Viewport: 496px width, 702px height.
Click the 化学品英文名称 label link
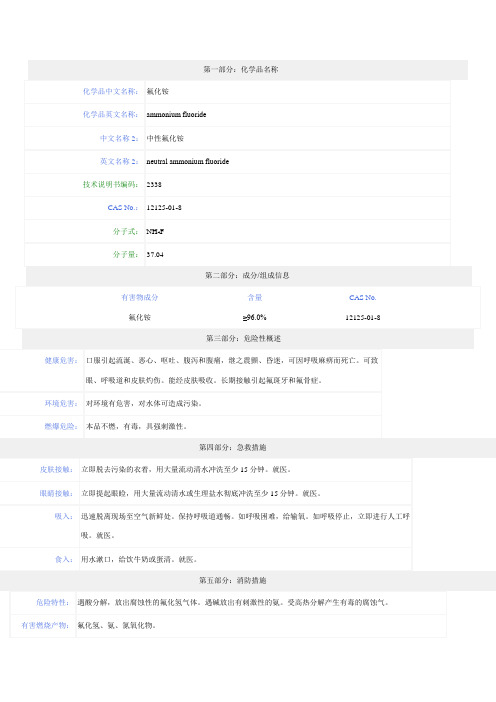coord(110,114)
